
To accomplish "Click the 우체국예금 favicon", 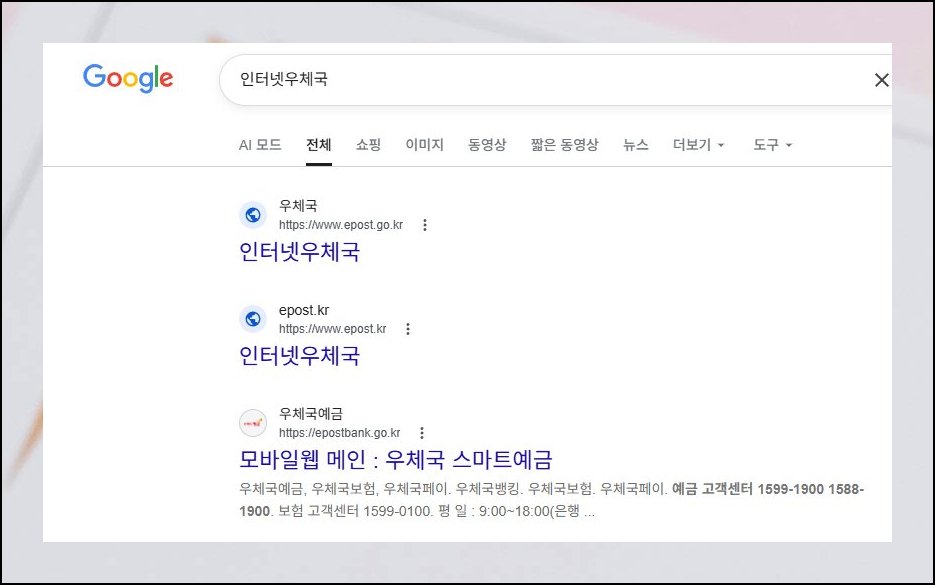I will 253,423.
